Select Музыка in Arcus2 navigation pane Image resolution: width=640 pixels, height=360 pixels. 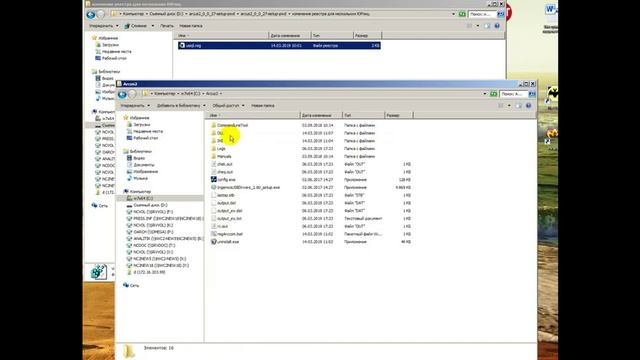(141, 178)
